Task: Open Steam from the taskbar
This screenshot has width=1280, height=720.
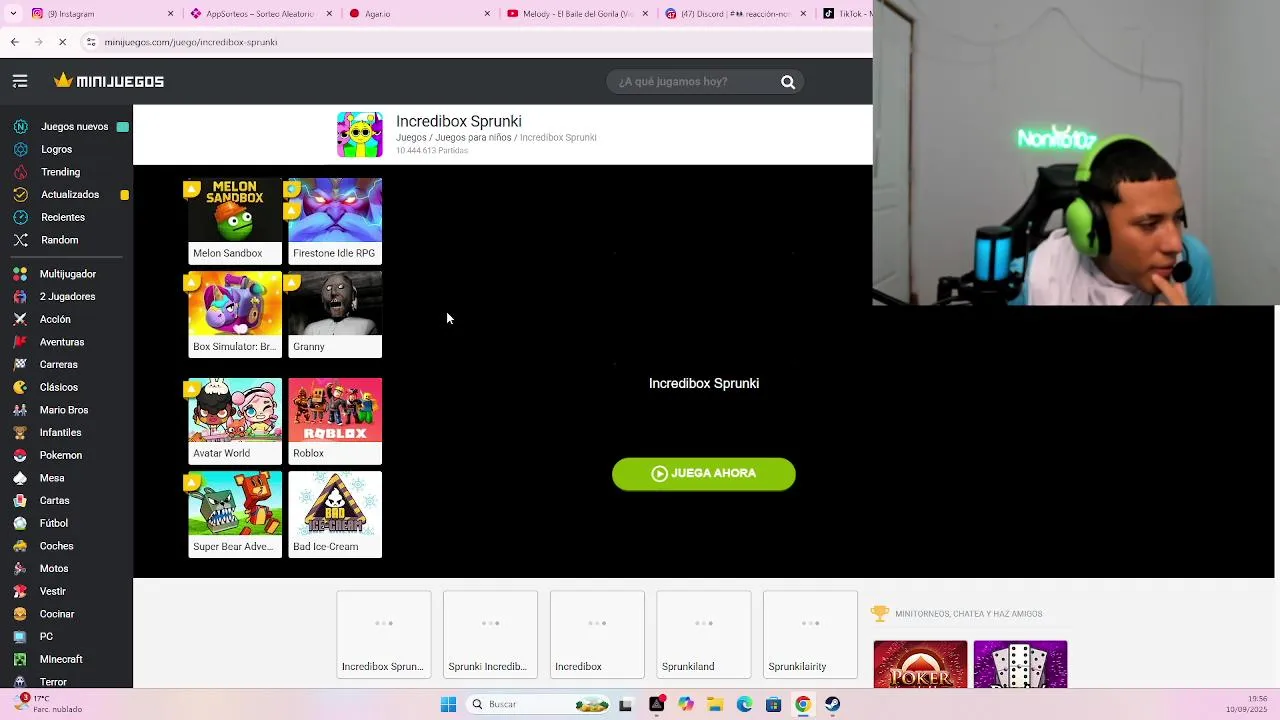Action: pos(832,704)
